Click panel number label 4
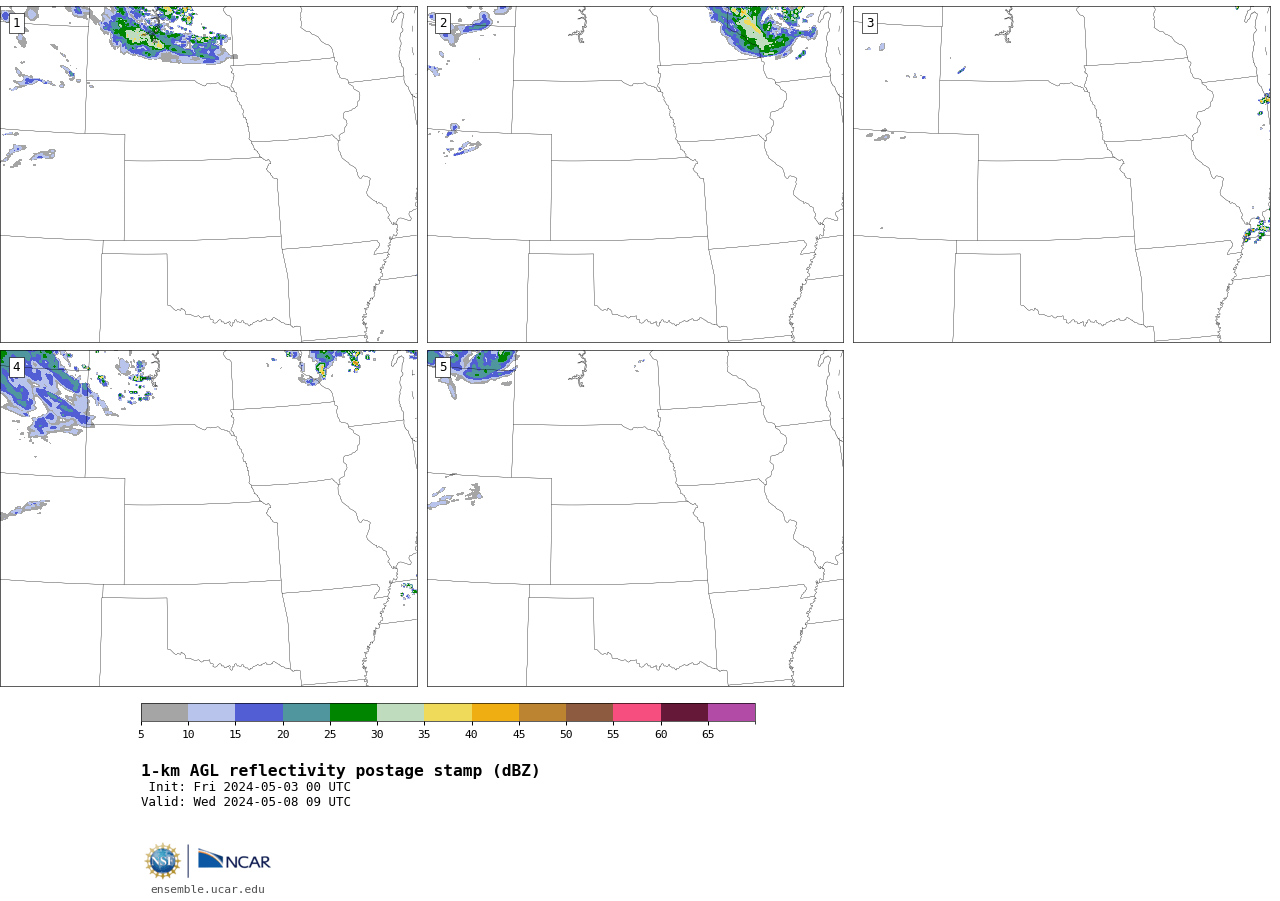1280x901 pixels. (16, 367)
